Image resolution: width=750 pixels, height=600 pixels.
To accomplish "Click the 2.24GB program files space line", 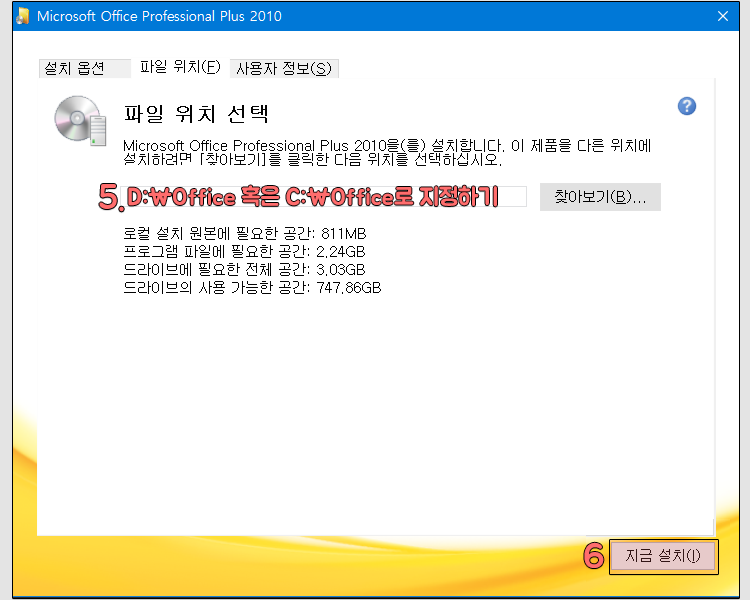I will click(x=244, y=252).
